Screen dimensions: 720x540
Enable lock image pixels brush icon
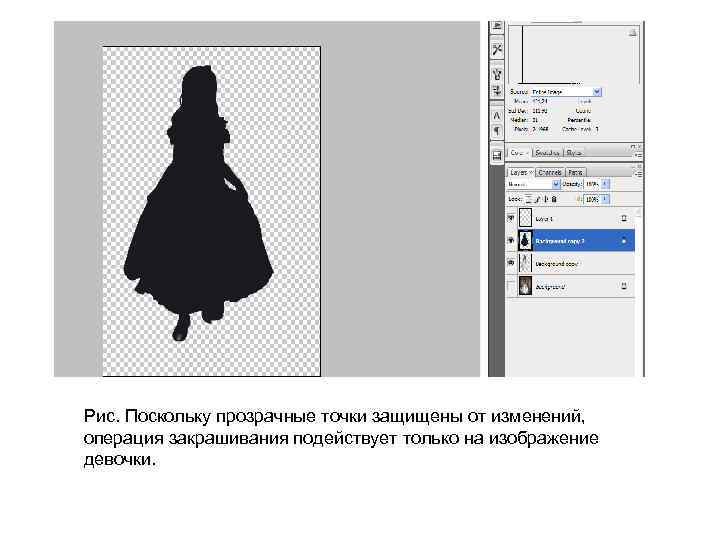coord(537,199)
